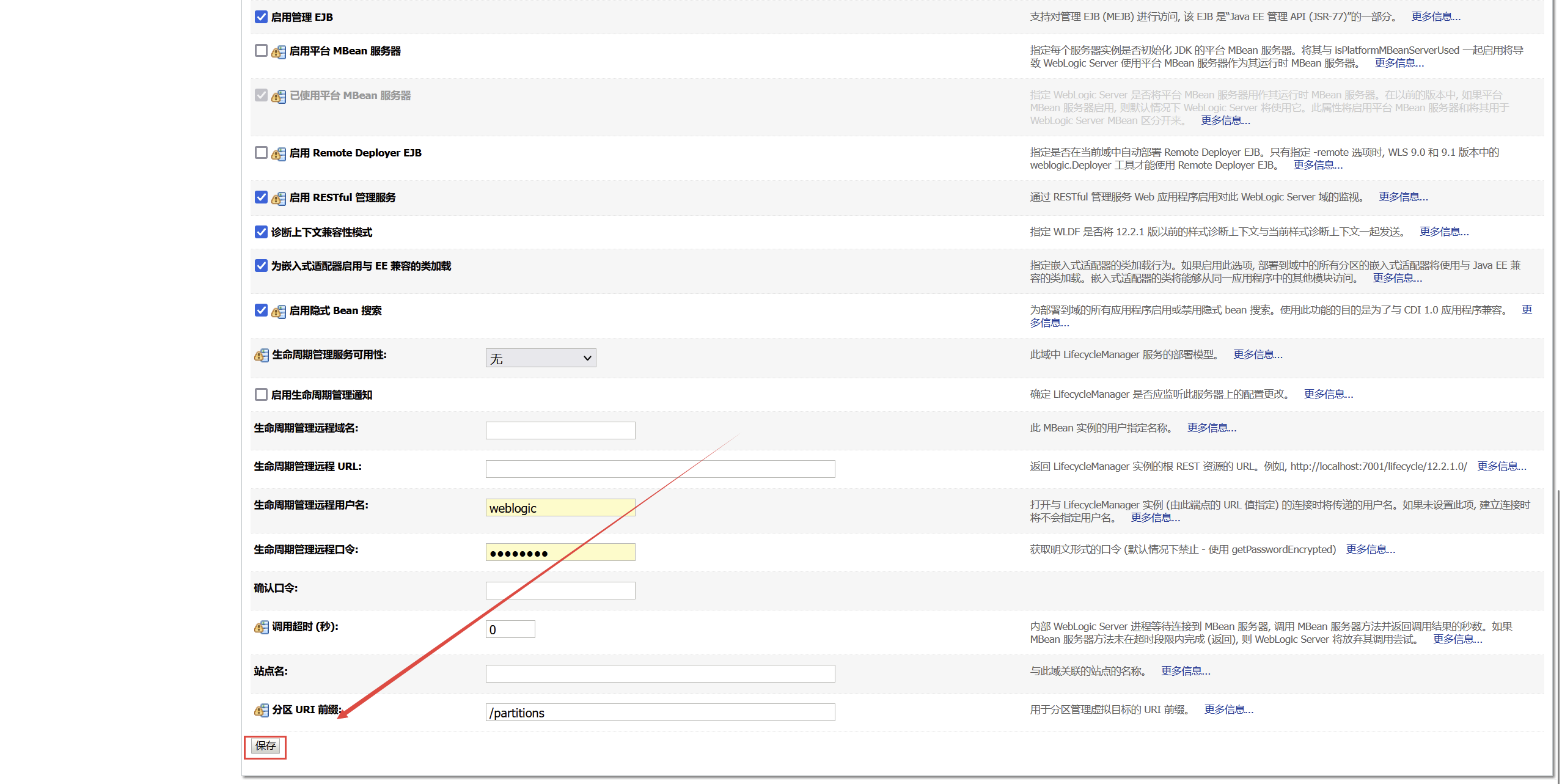Toggle 启用 RESTful 管理服务 checkbox
Viewport: 1562px width, 784px height.
(261, 197)
